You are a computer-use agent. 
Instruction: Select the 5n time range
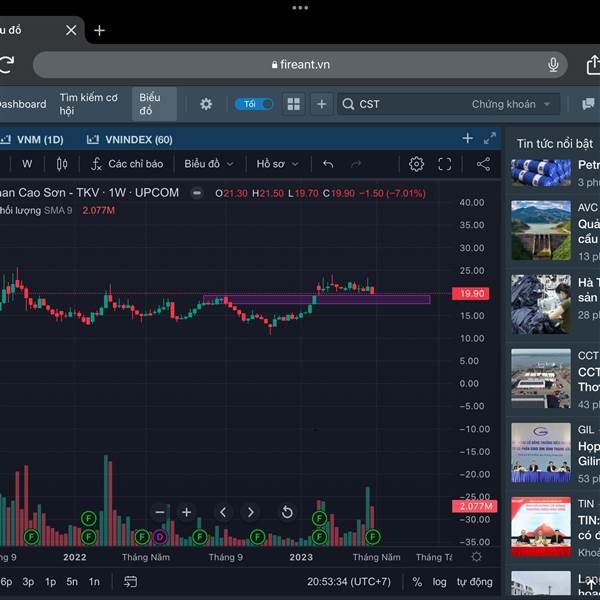point(72,582)
